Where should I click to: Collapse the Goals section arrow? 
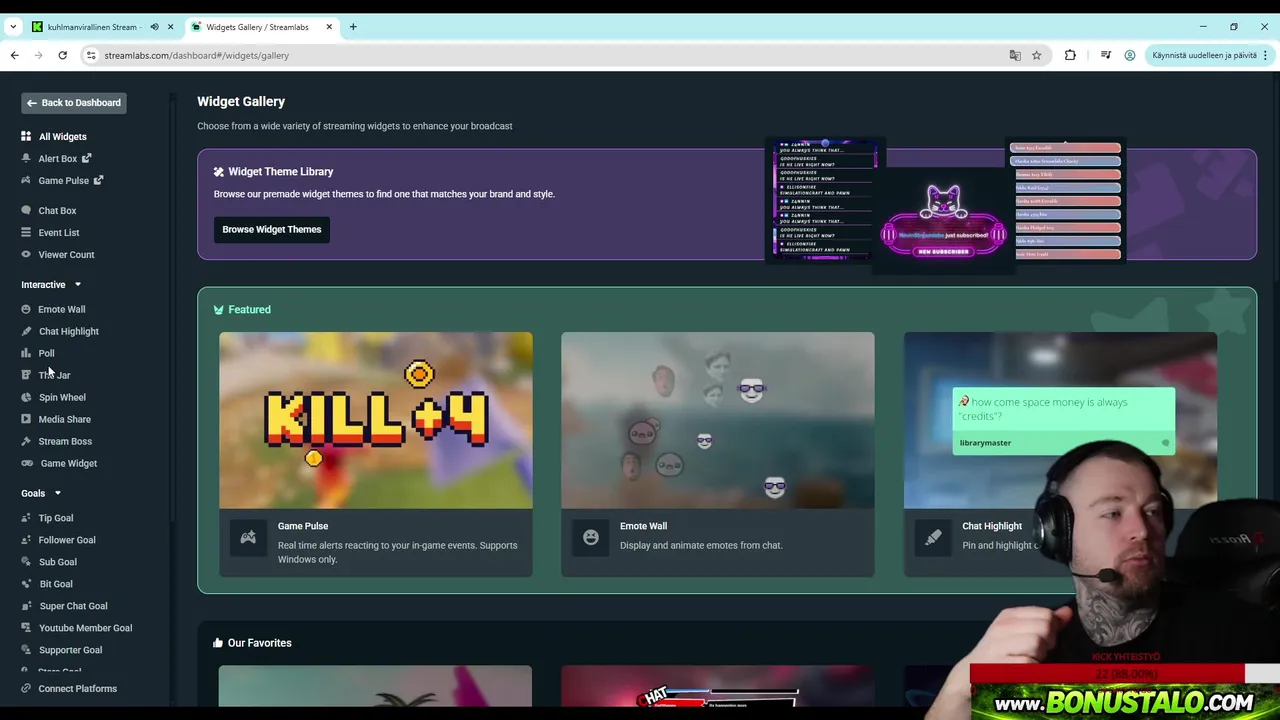[57, 493]
